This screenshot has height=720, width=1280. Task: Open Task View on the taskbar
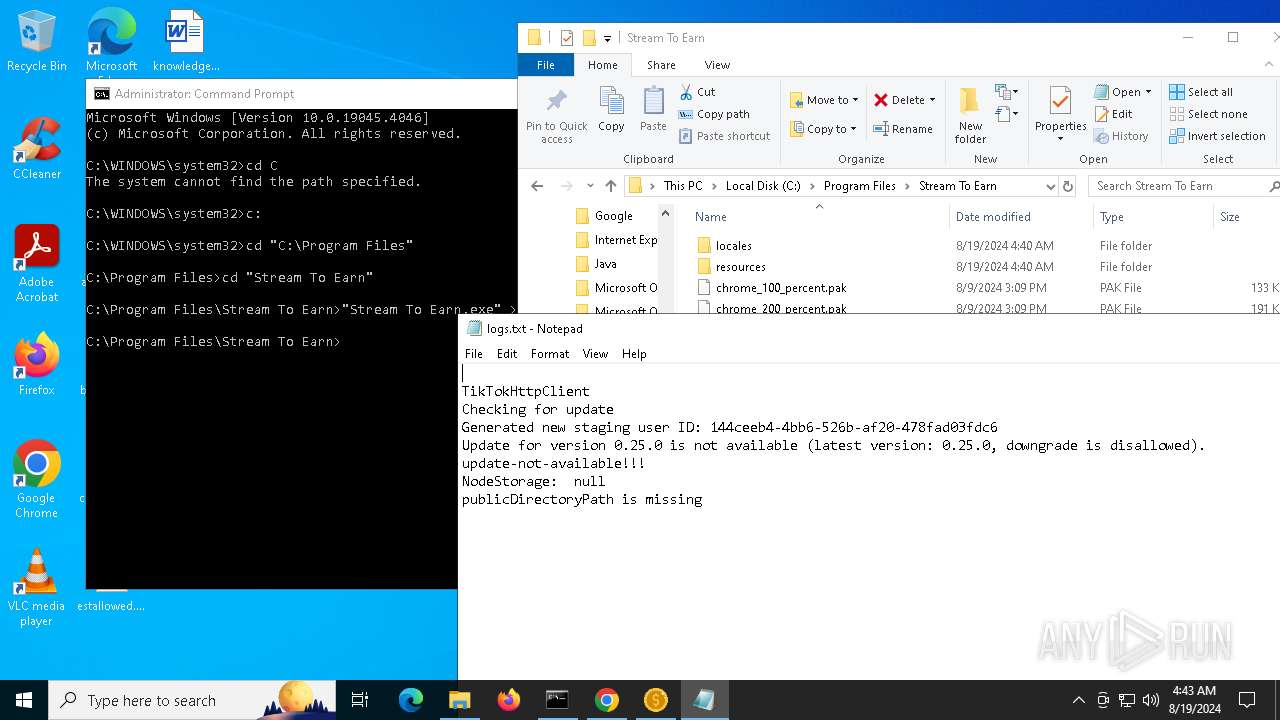coord(360,700)
